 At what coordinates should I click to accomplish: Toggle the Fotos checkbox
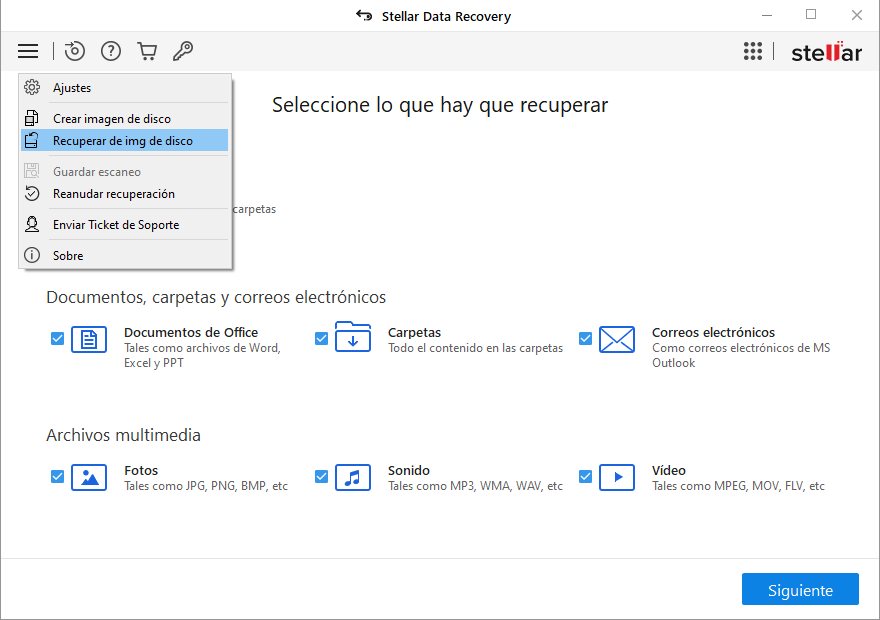[x=58, y=477]
